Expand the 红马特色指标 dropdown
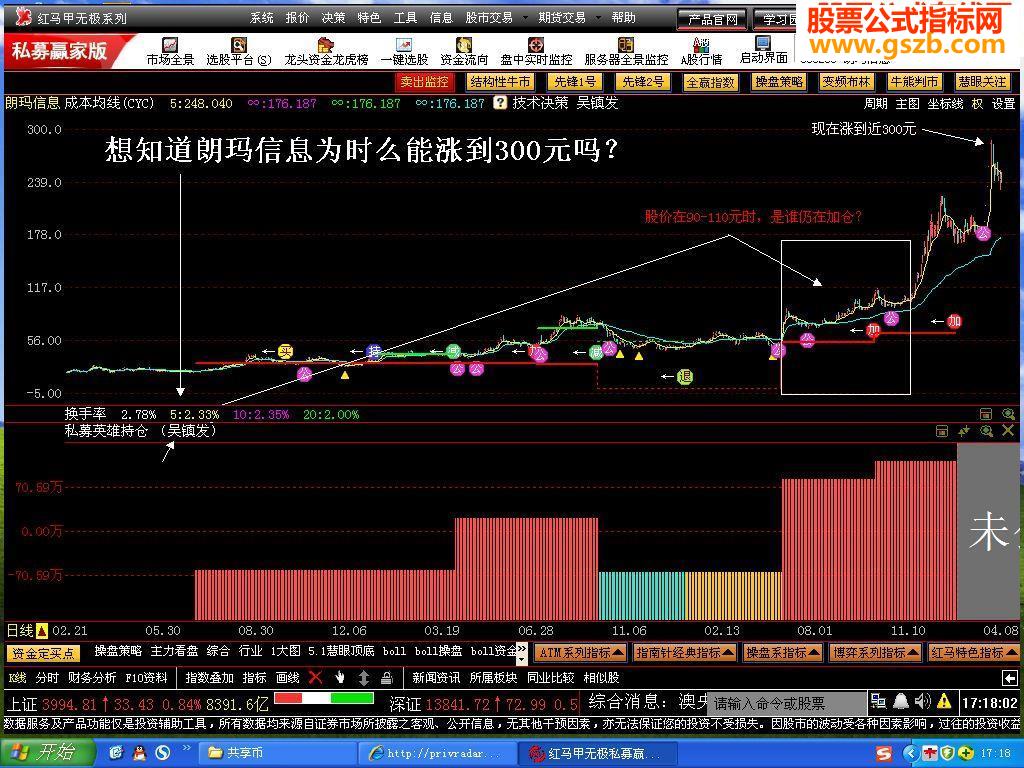Viewport: 1024px width, 768px height. tap(973, 652)
